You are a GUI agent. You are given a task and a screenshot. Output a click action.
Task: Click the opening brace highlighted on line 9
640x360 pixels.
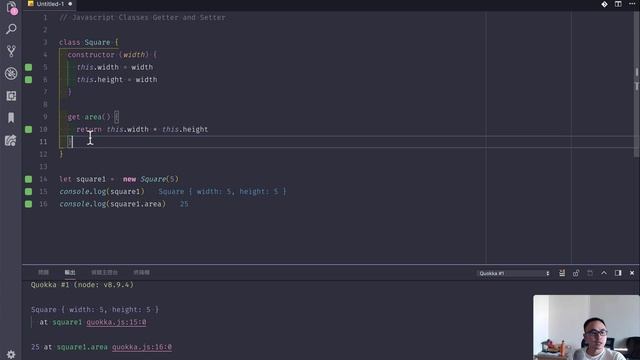(x=117, y=117)
